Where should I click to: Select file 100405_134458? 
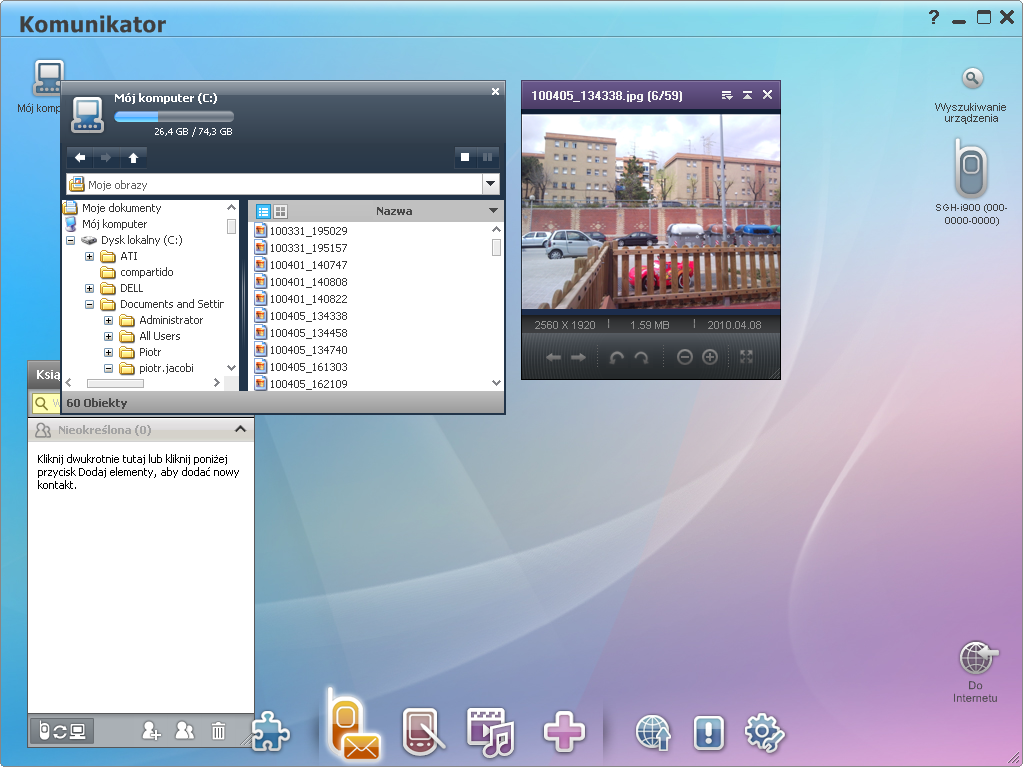(x=308, y=333)
